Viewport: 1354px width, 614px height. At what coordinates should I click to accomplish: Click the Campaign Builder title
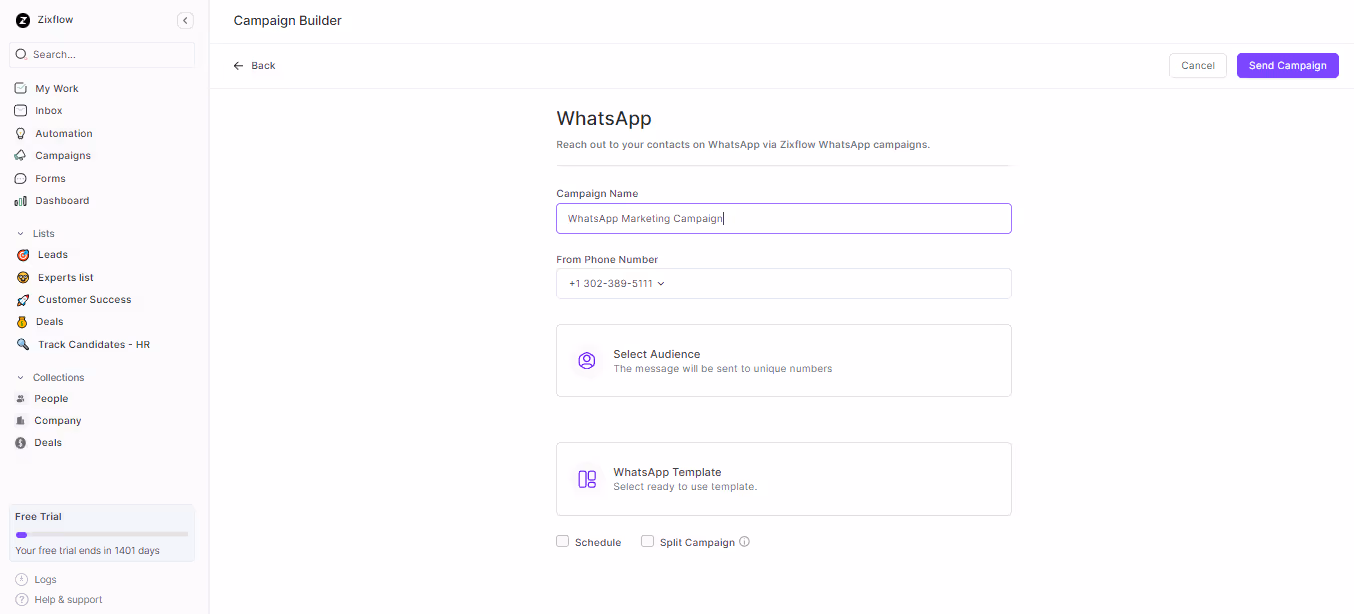287,20
